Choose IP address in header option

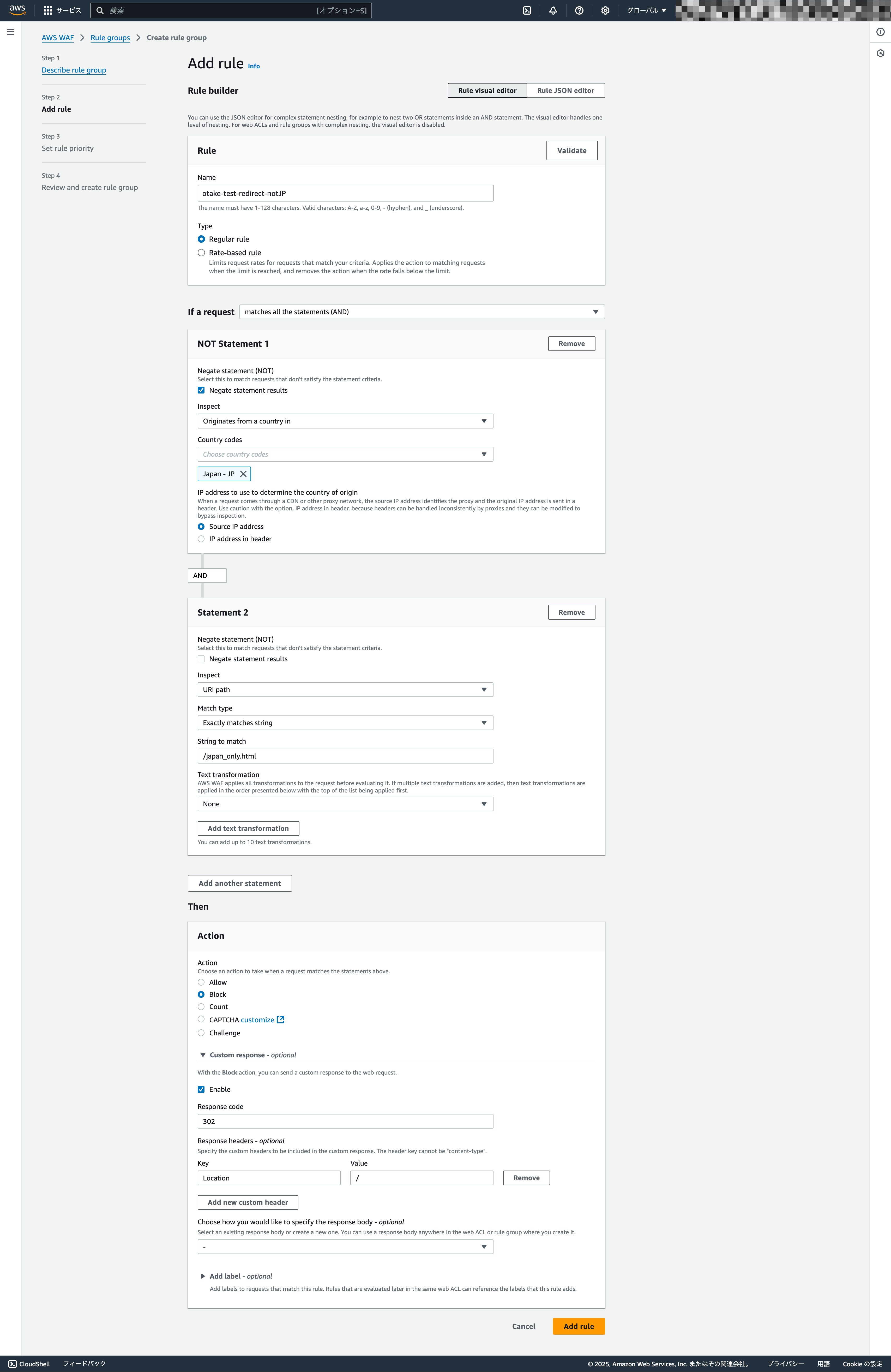pyautogui.click(x=201, y=539)
